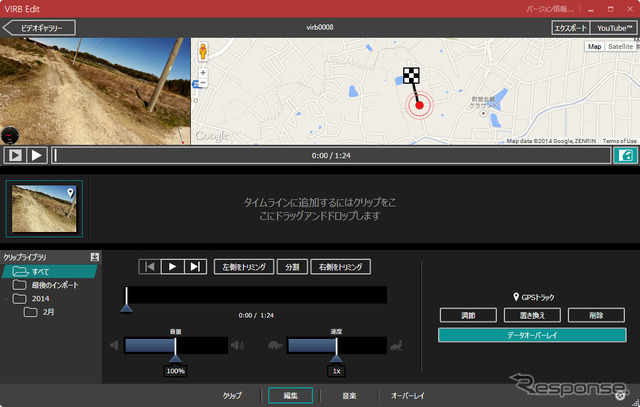Click the loud volume speaker icon
640x407 pixels.
[x=237, y=345]
